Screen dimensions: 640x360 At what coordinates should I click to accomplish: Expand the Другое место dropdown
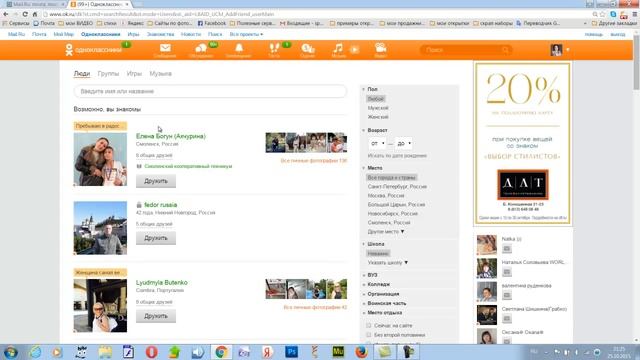click(386, 231)
